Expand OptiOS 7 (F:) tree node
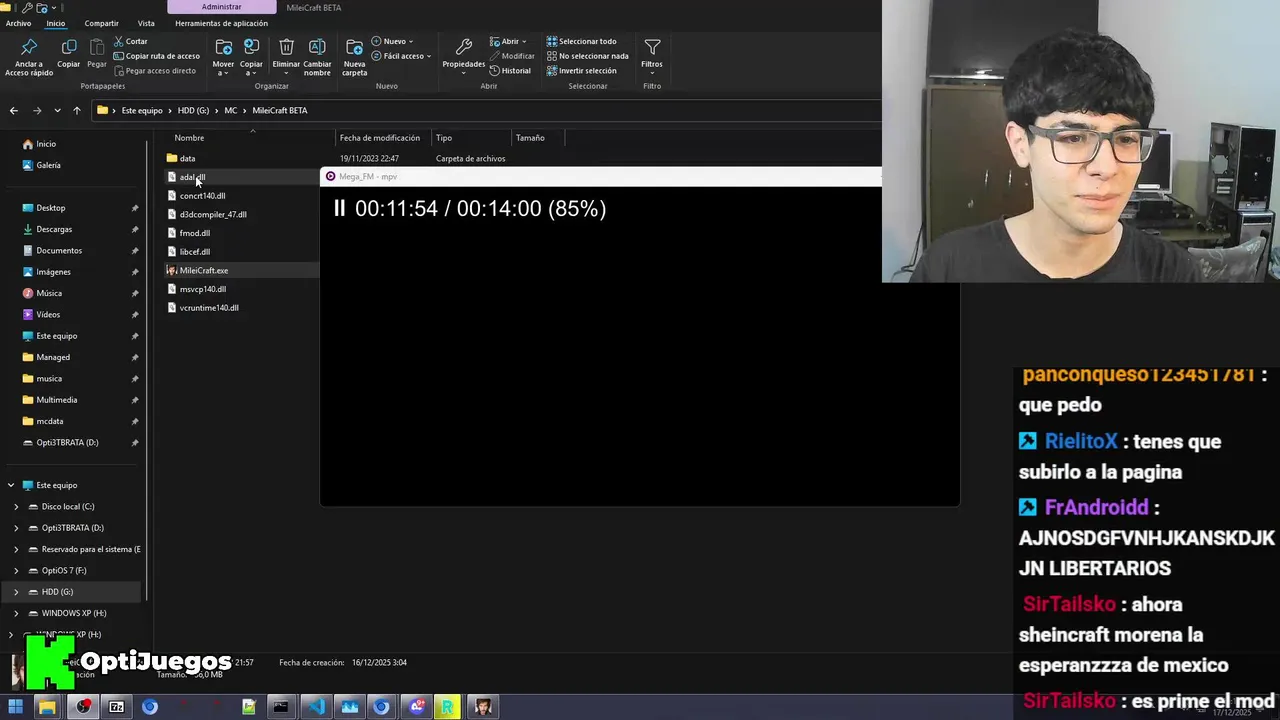The width and height of the screenshot is (1280, 720). [16, 570]
